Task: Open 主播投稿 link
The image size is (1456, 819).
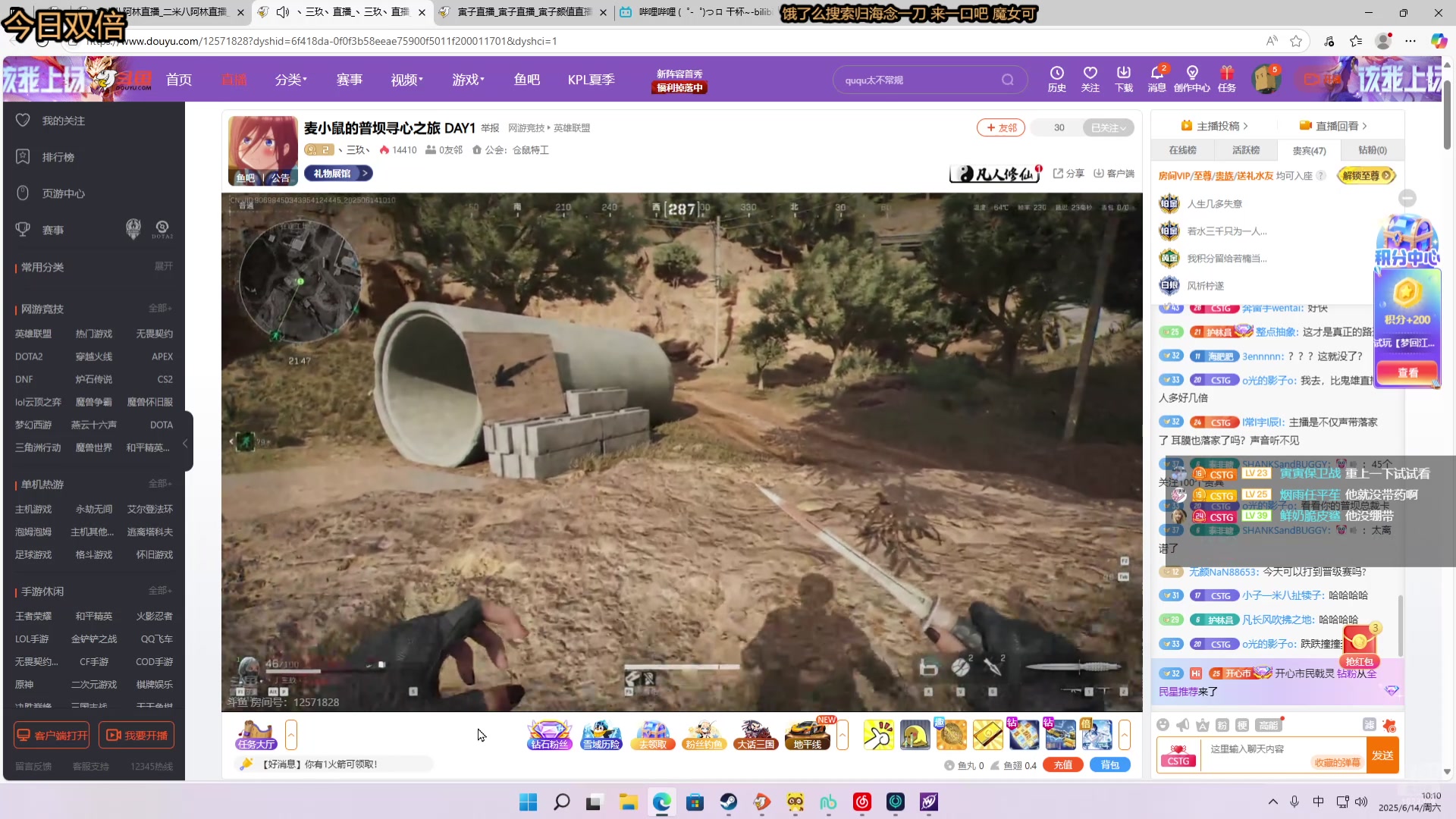Action: point(1214,126)
